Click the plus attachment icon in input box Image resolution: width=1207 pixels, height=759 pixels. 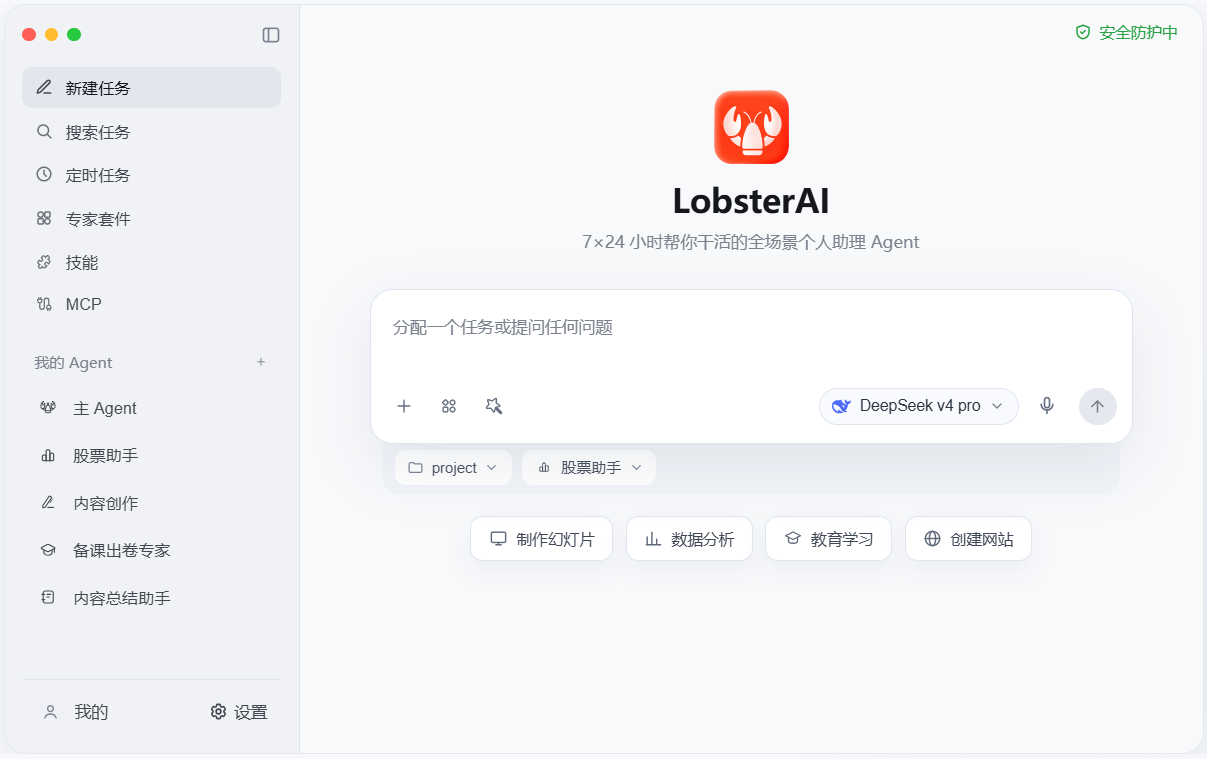click(404, 406)
